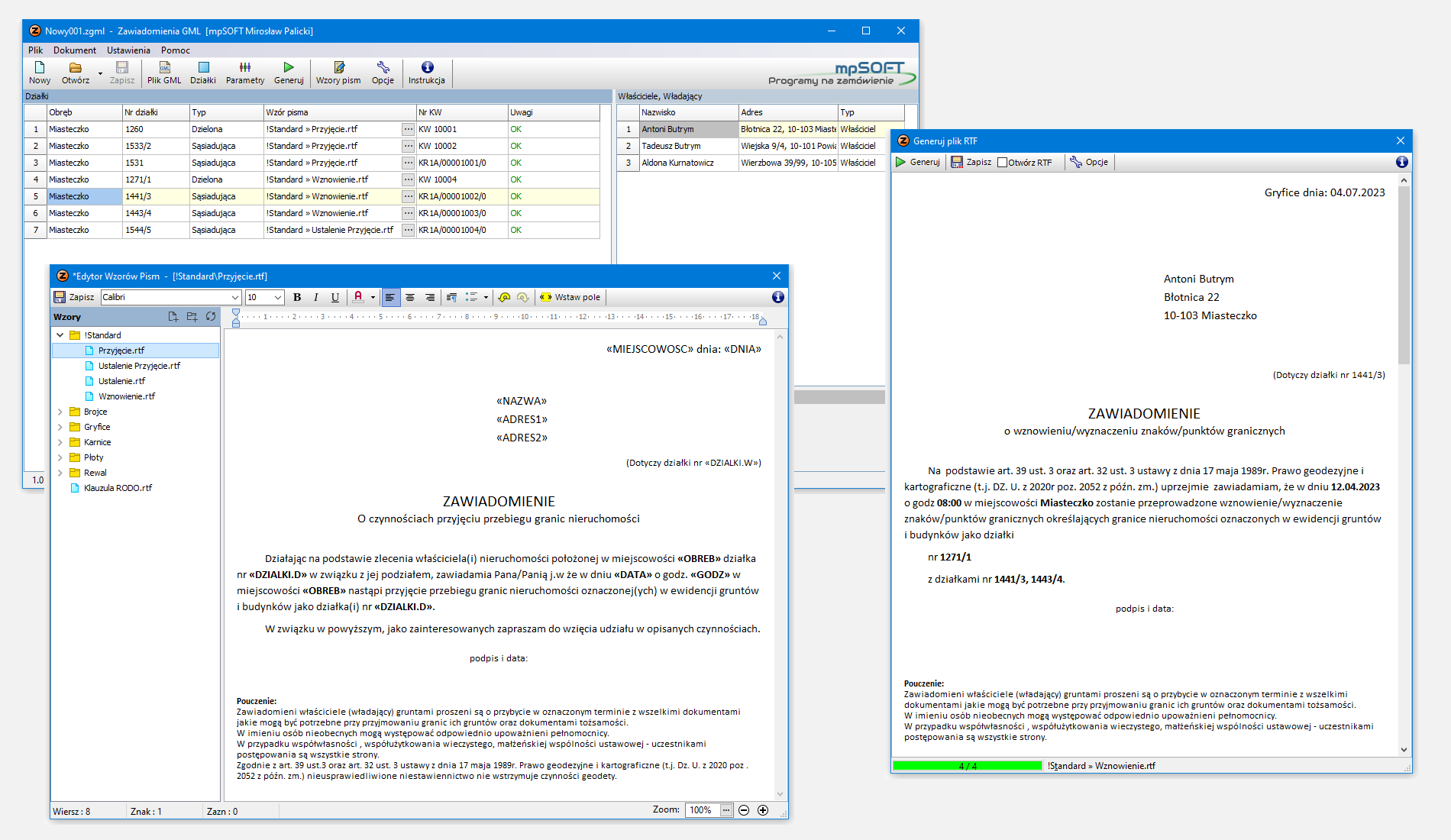Click the Plik GML toolbar icon

[x=164, y=73]
